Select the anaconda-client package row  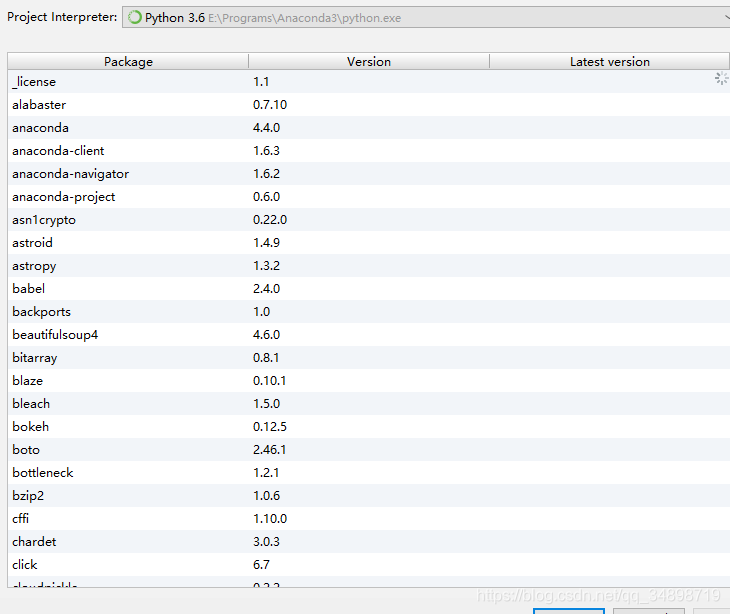[369, 151]
